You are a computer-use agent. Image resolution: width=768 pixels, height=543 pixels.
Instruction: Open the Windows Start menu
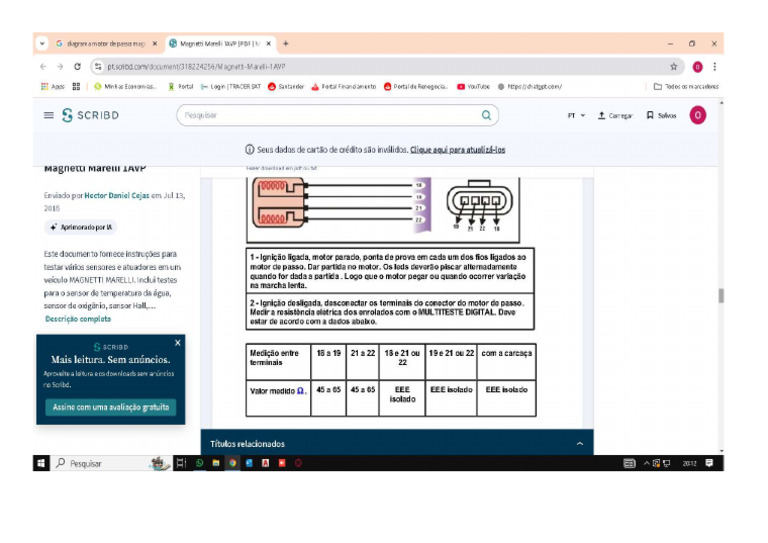[x=41, y=463]
